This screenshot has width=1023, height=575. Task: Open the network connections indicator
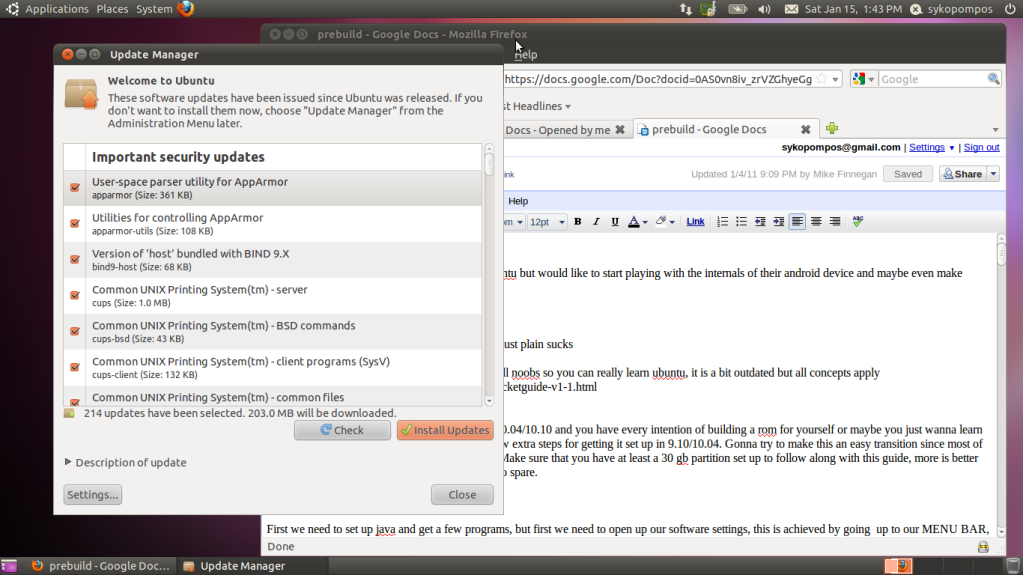[686, 9]
